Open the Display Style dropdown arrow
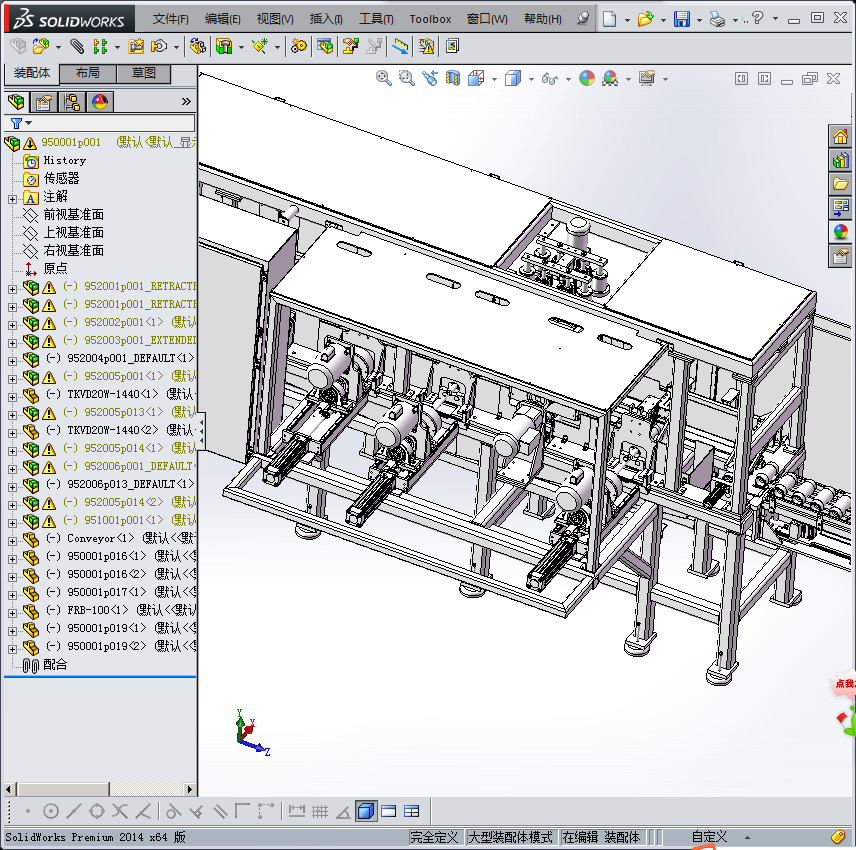Viewport: 856px width, 850px height. point(530,78)
